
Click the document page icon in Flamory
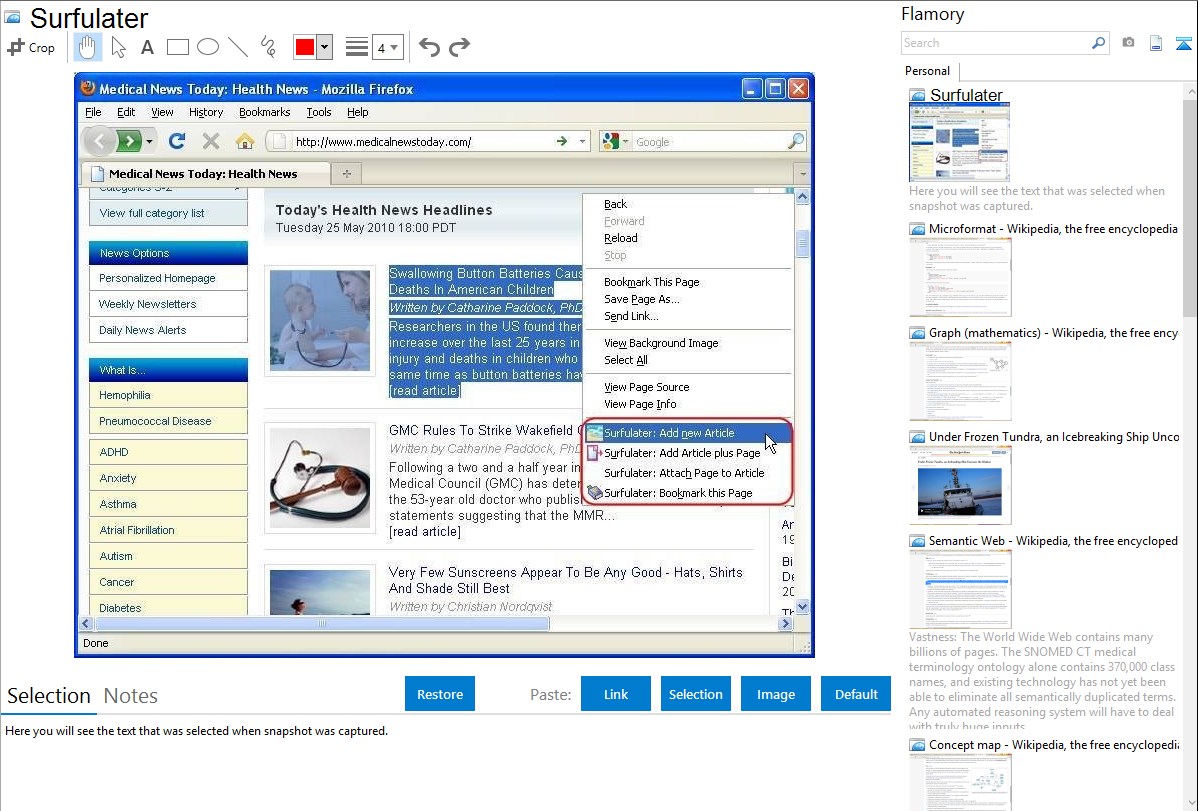tap(1156, 43)
